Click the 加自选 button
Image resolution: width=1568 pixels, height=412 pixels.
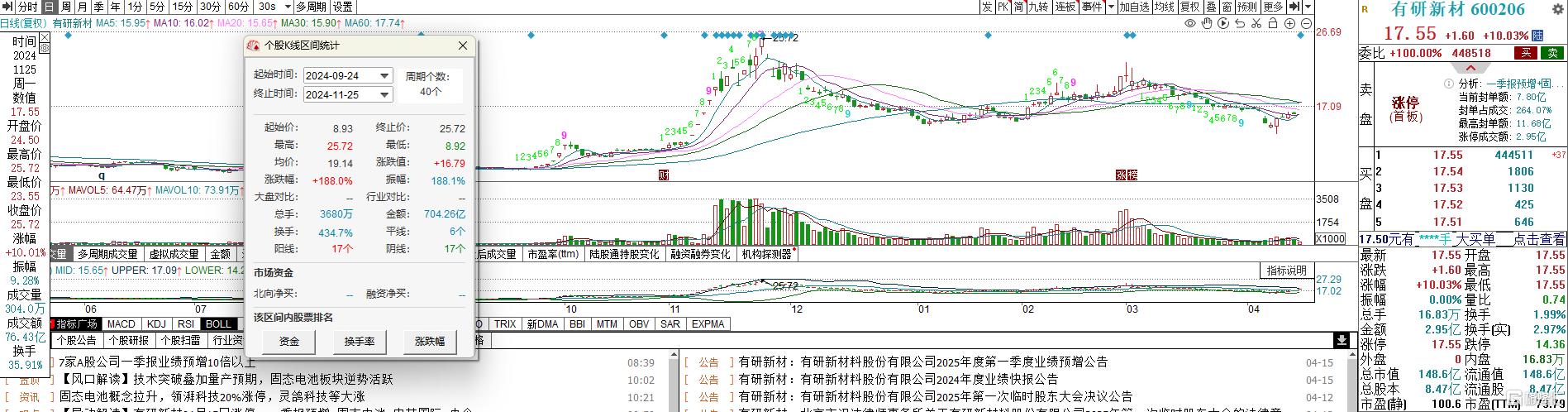(x=1134, y=7)
